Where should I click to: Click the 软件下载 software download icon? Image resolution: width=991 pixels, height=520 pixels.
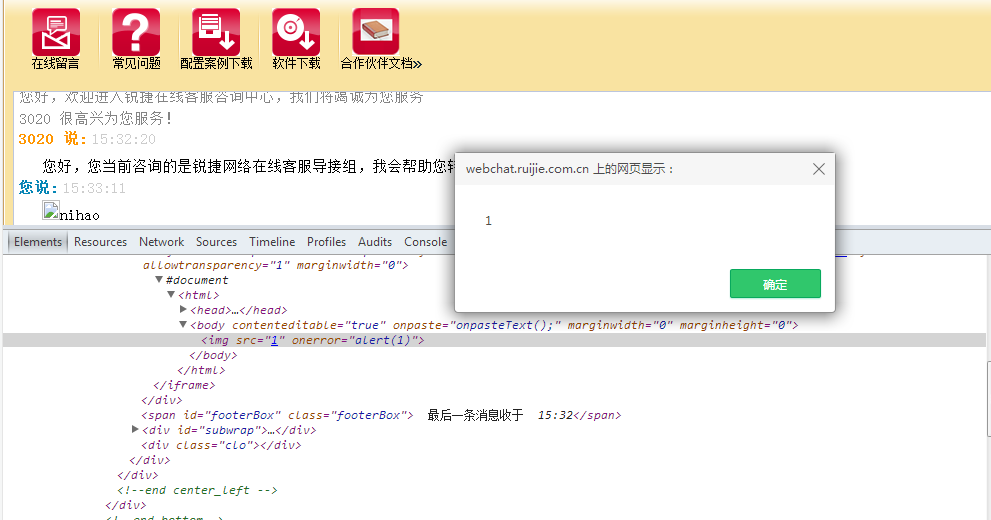pyautogui.click(x=296, y=32)
